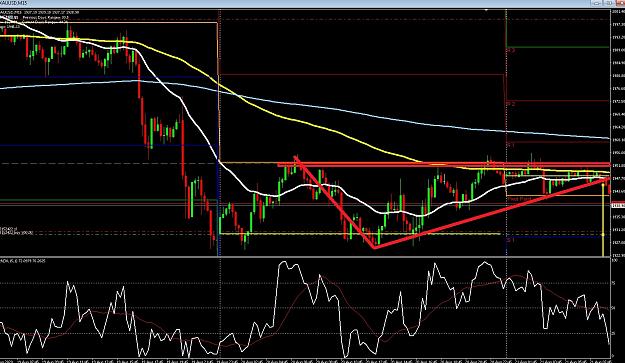The width and height of the screenshot is (625, 363).
Task: Click the highlighted current price label on scale
Action: (x=617, y=205)
